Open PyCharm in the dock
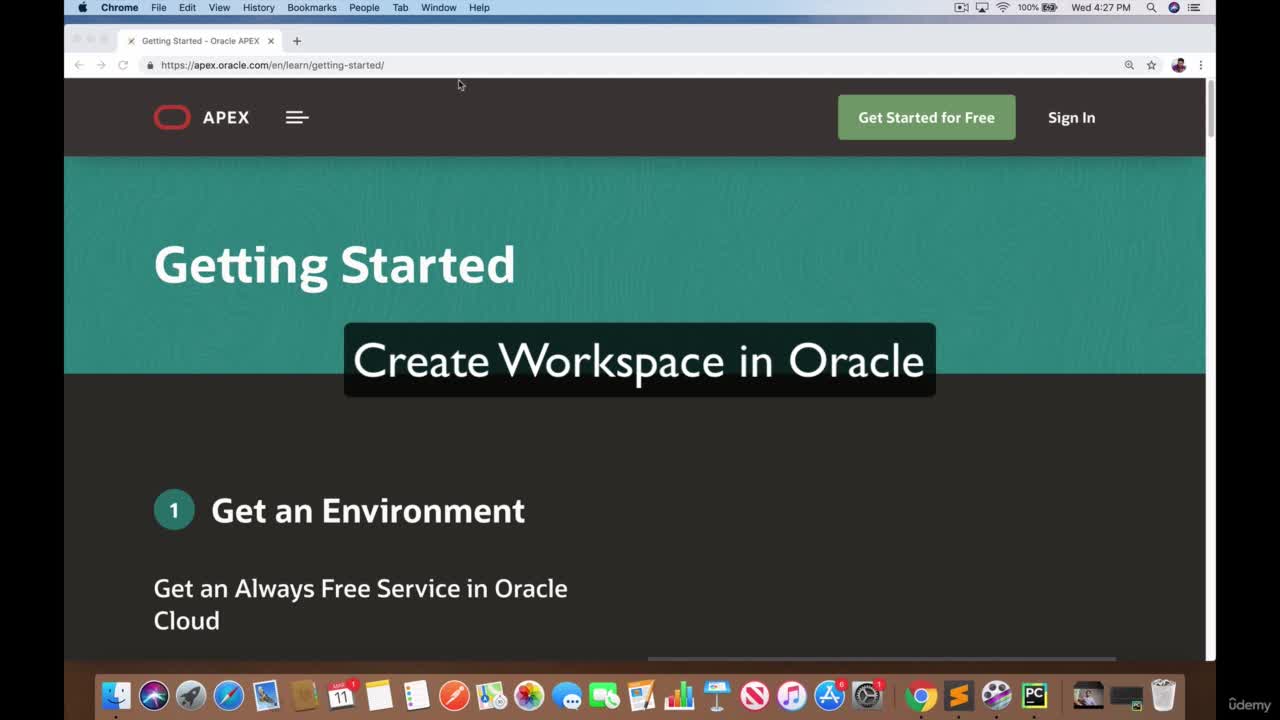Viewport: 1280px width, 720px height. [x=1034, y=695]
